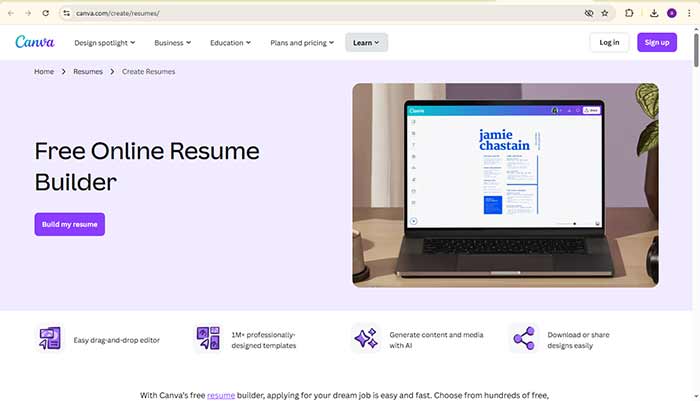Click 1M+ professionally-designed templates text
This screenshot has width=700, height=401.
pos(263,340)
